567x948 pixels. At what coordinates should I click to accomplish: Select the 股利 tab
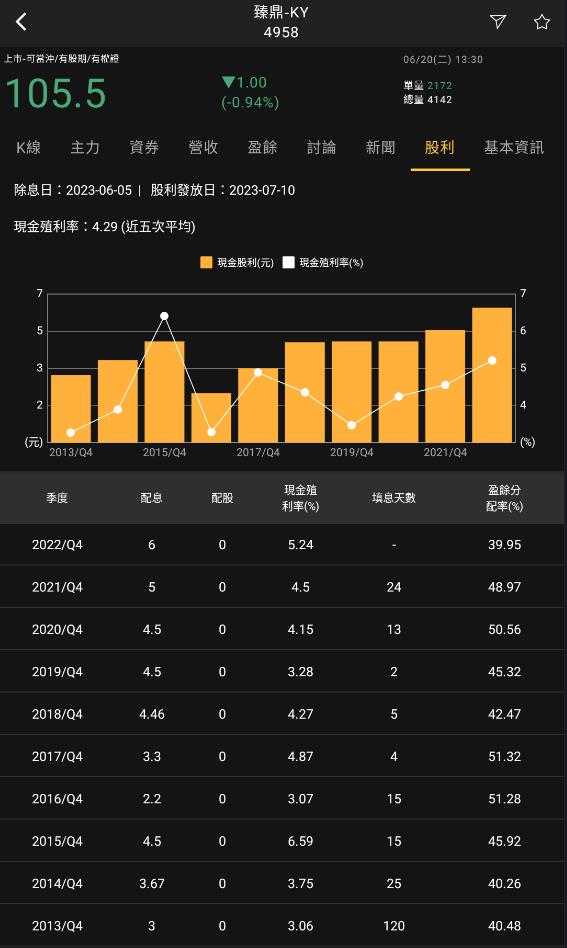click(439, 148)
